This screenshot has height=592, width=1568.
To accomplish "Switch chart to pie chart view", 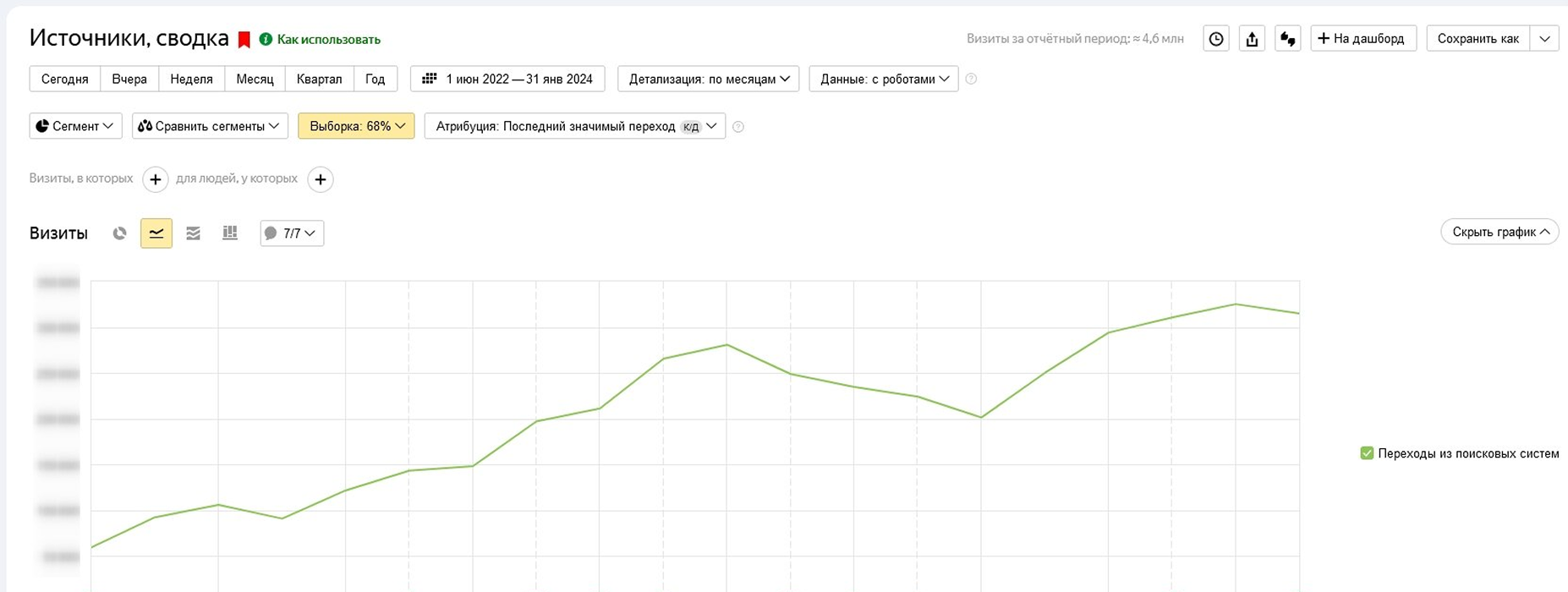I will (119, 233).
